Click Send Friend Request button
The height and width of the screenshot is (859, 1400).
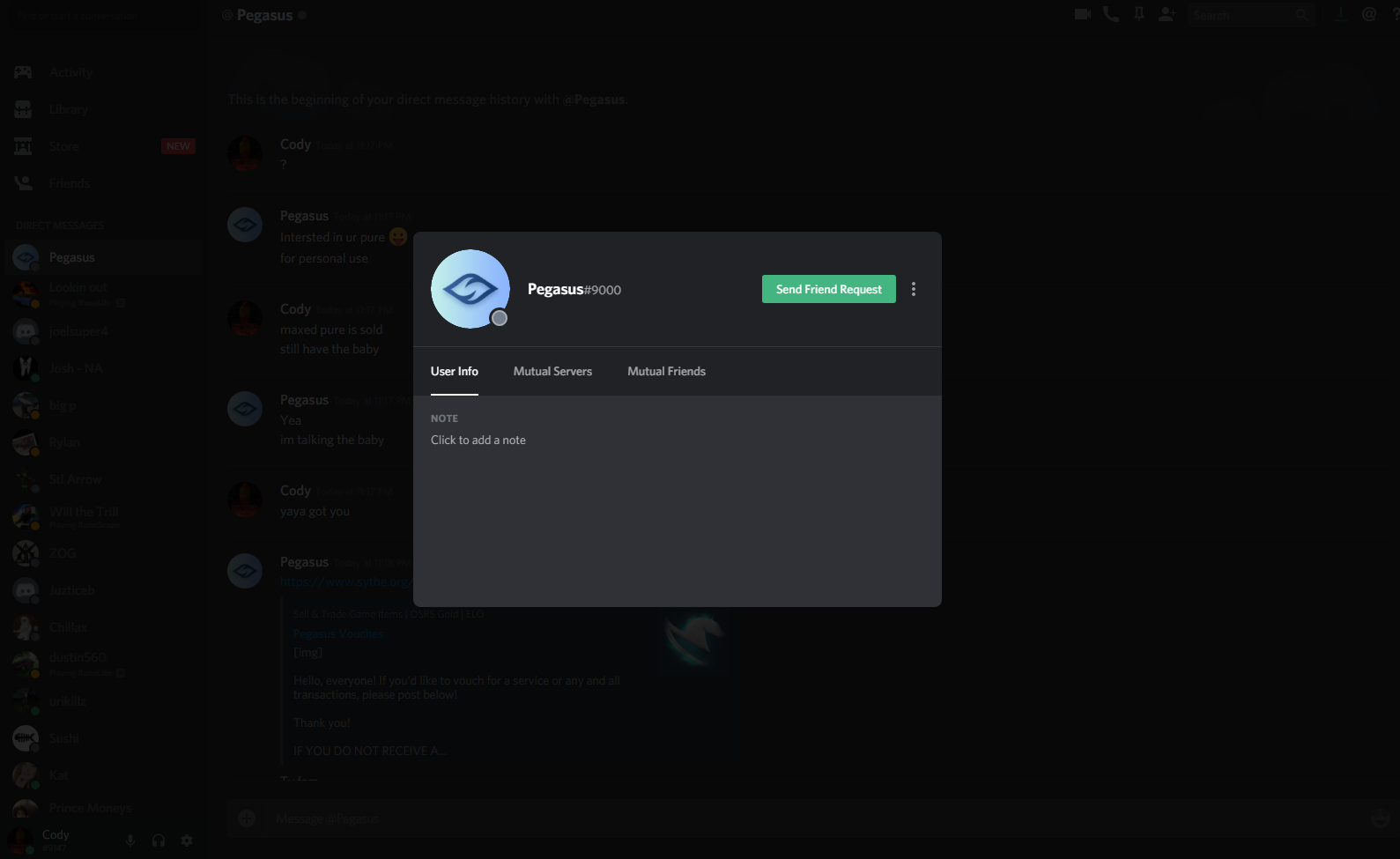pyautogui.click(x=828, y=289)
